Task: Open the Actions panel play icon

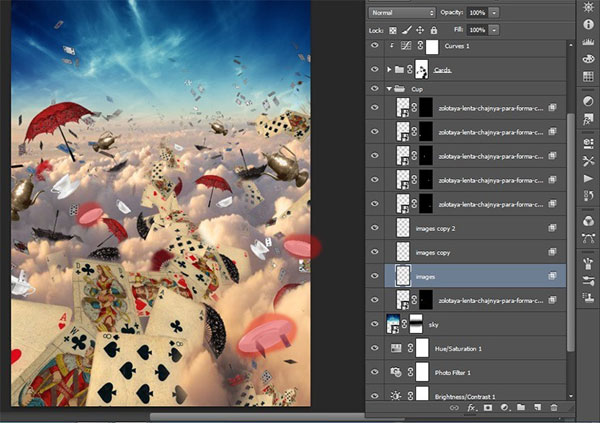Action: [588, 178]
